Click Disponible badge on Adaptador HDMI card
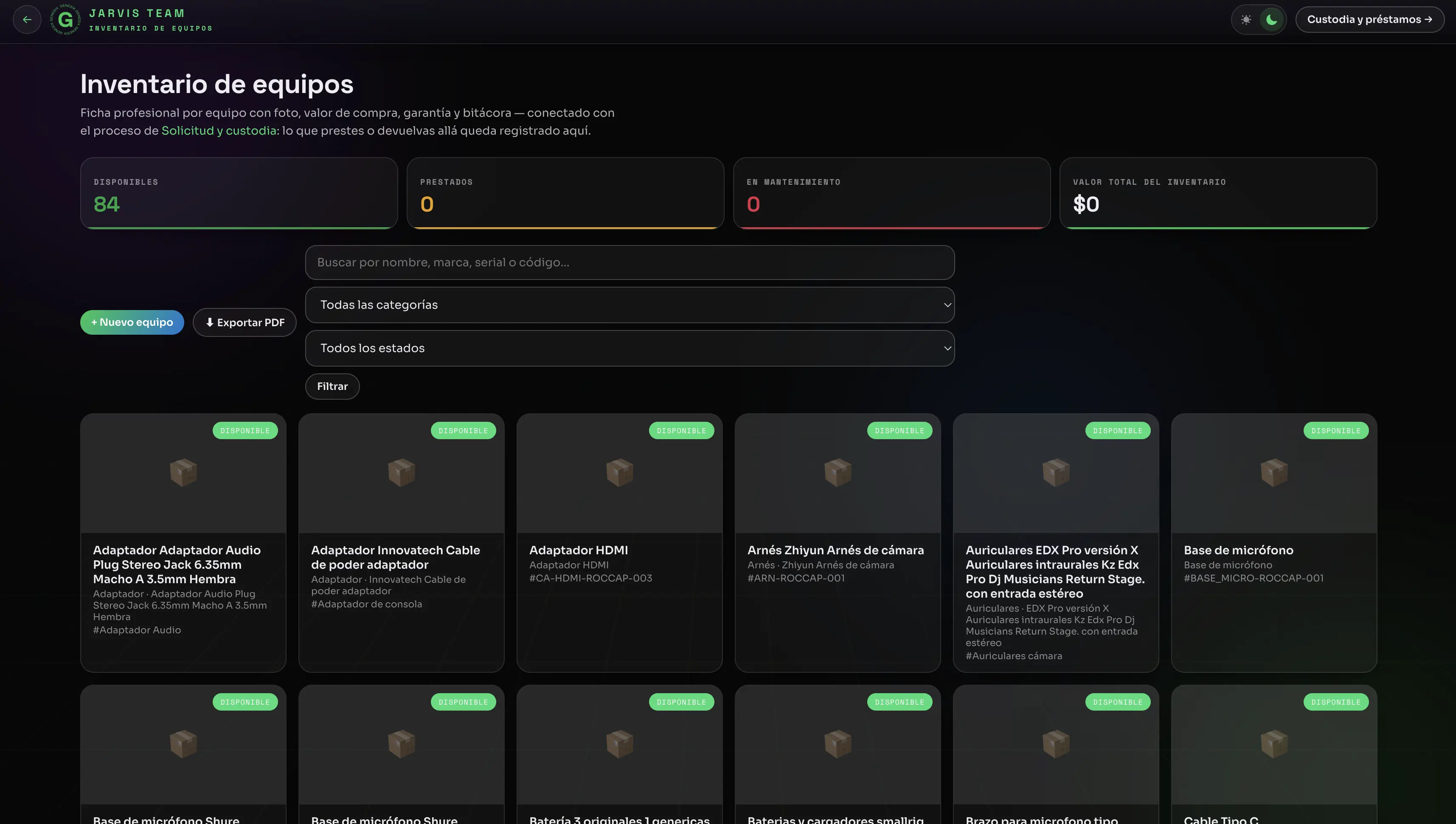Viewport: 1456px width, 824px height. click(681, 431)
